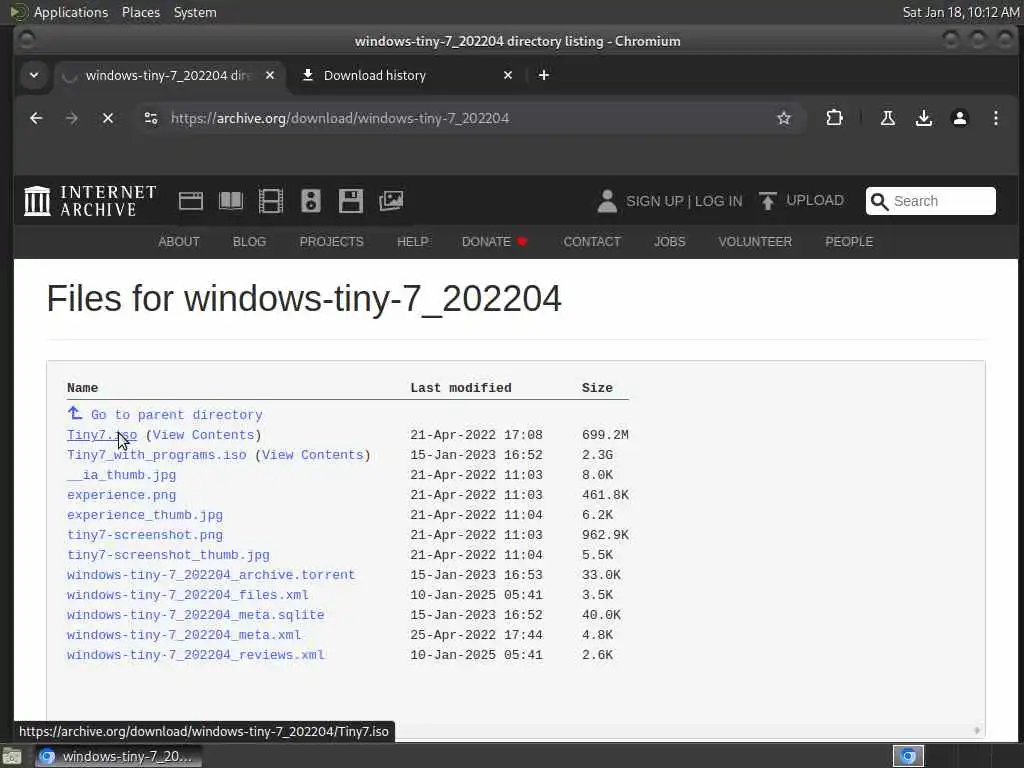Open the Images icon
Image resolution: width=1024 pixels, height=768 pixels.
coord(391,200)
